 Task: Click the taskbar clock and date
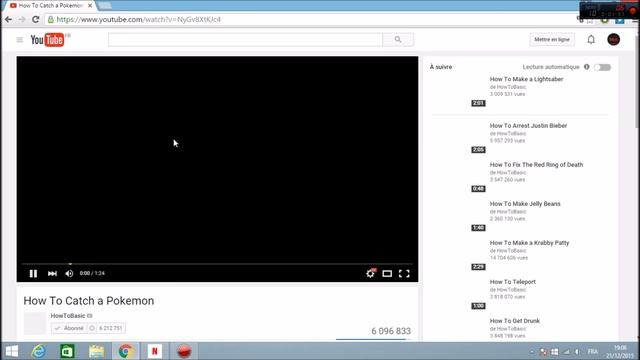point(620,351)
